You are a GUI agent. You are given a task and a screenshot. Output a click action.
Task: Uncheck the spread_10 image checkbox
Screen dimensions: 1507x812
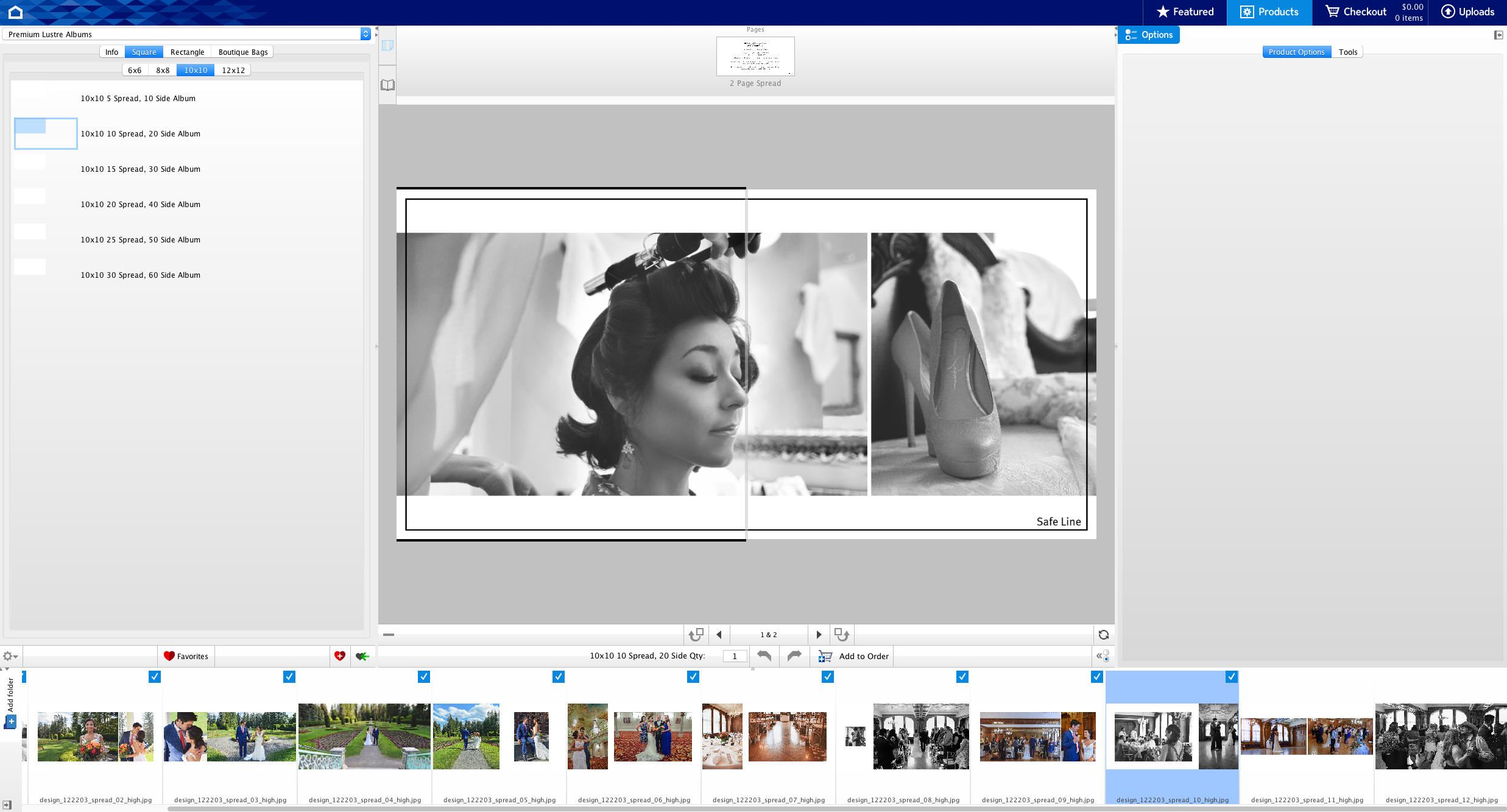[1232, 677]
